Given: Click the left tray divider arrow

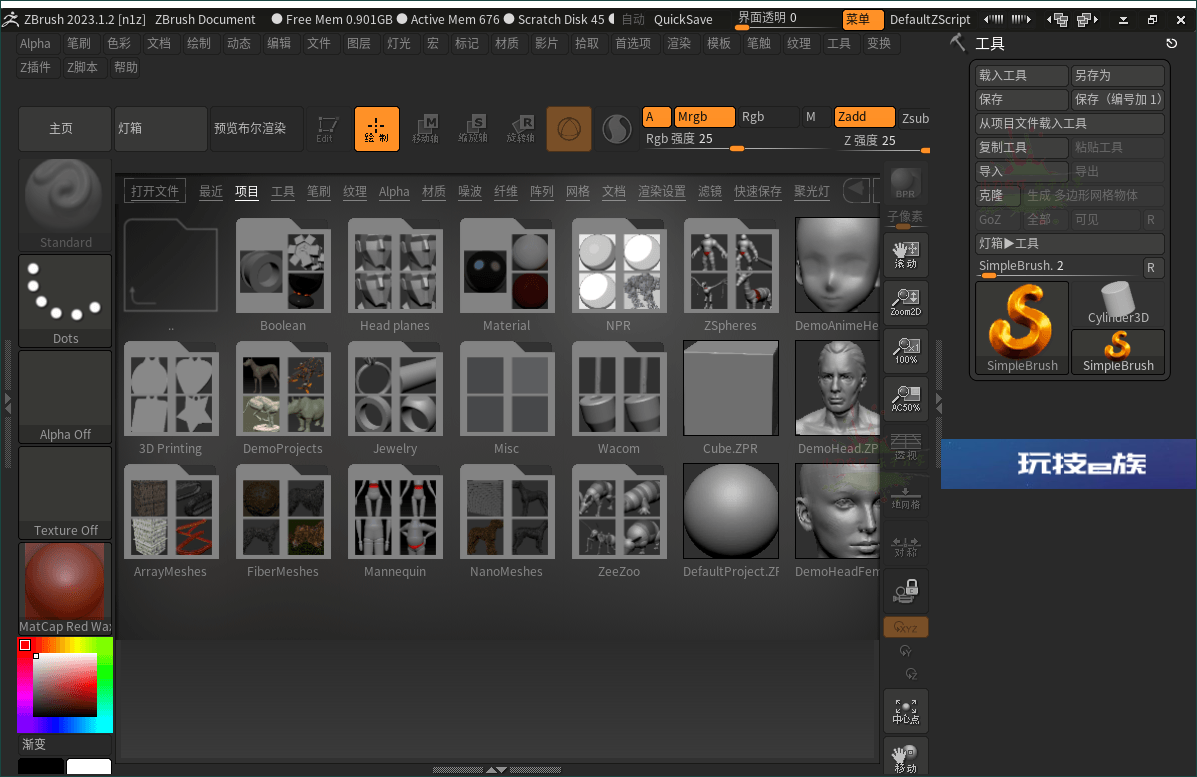Looking at the screenshot, I should point(8,402).
